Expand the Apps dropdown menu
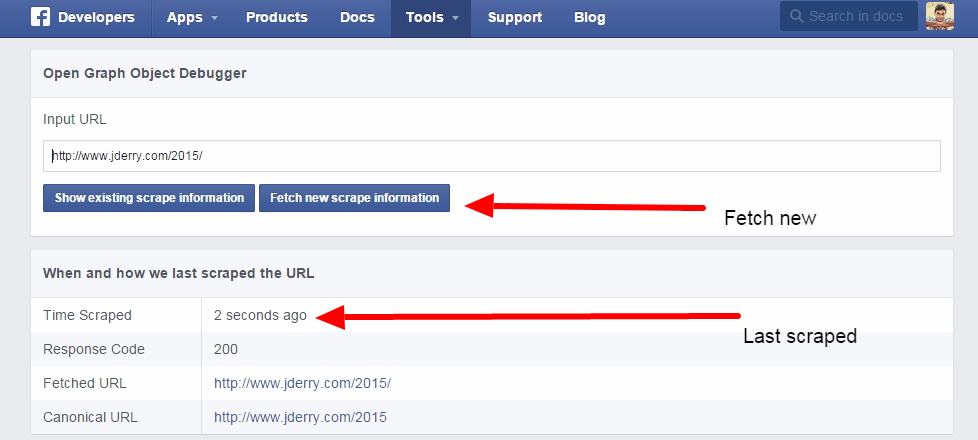Image resolution: width=978 pixels, height=440 pixels. click(x=192, y=17)
